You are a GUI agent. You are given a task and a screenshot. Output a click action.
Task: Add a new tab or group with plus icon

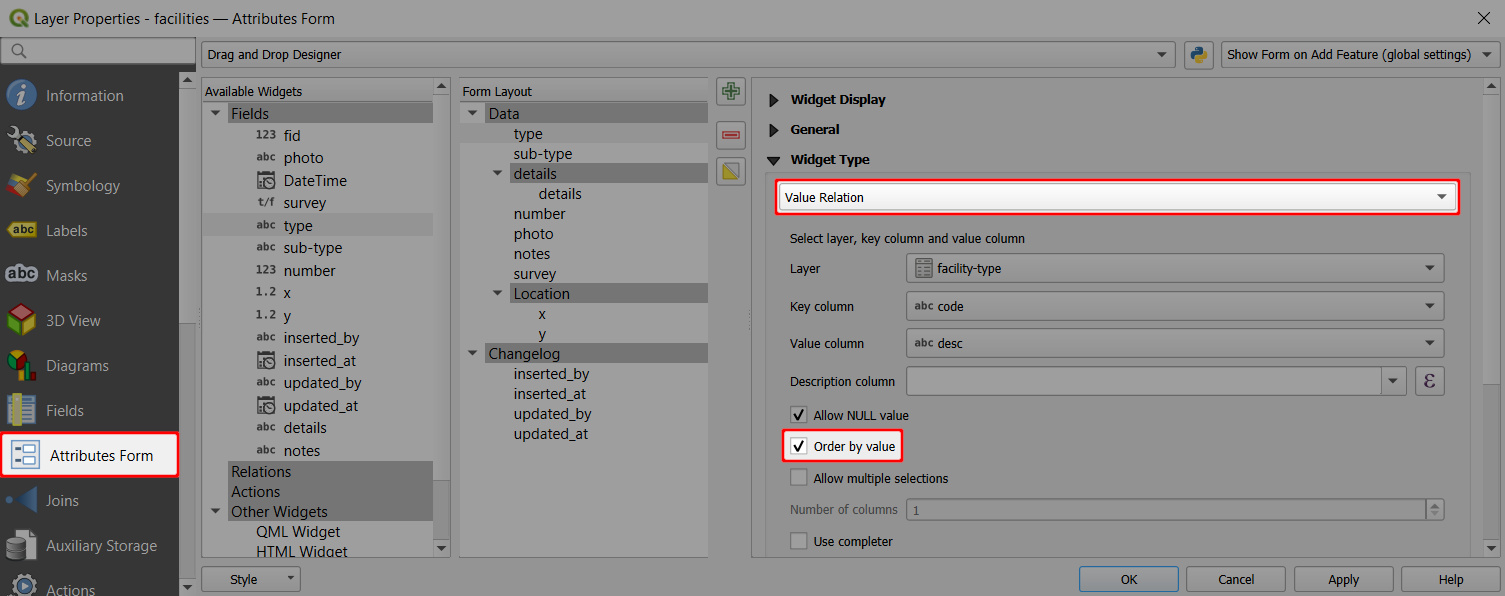[x=731, y=91]
